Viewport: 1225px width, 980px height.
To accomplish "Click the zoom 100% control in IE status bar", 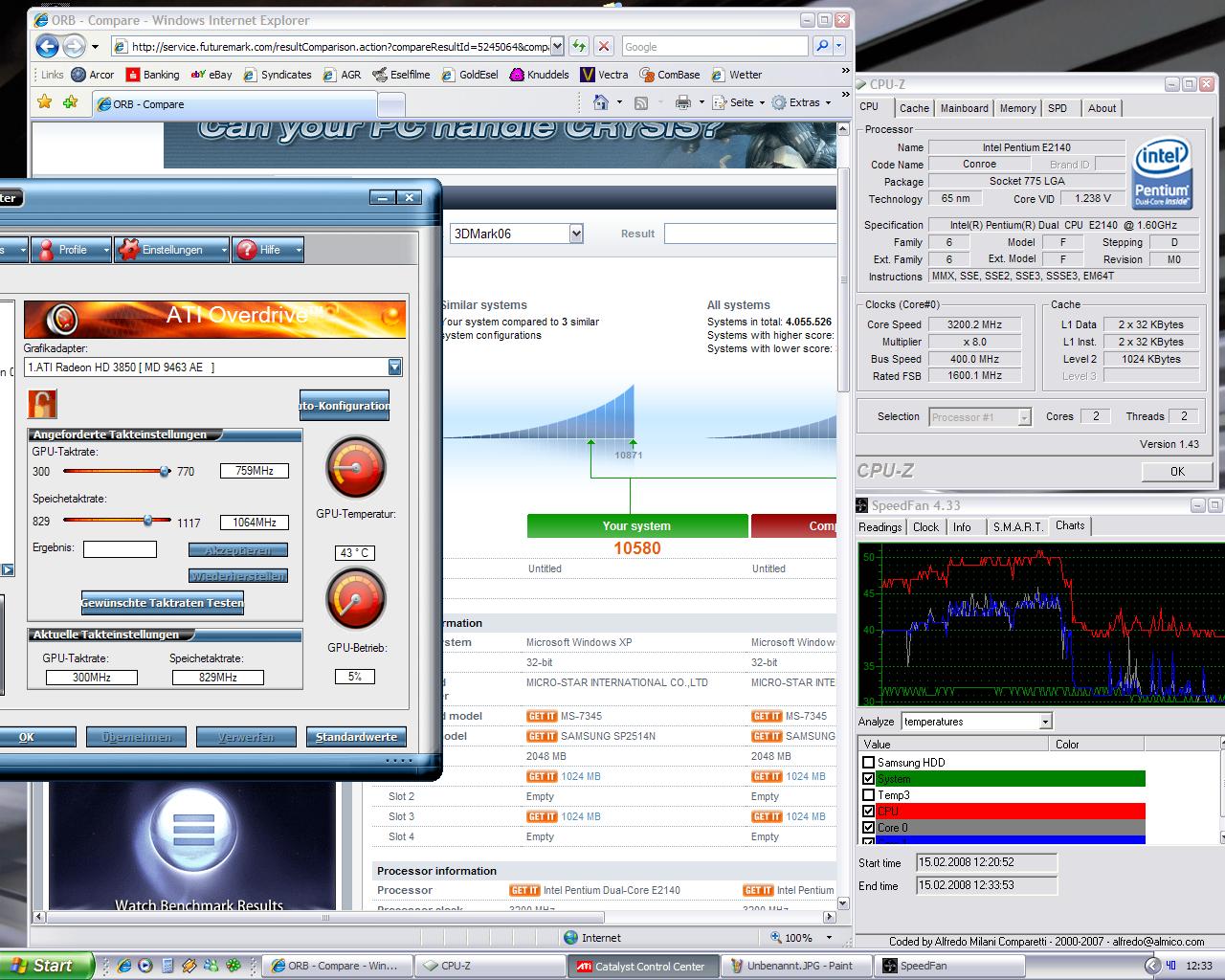I will (x=802, y=938).
